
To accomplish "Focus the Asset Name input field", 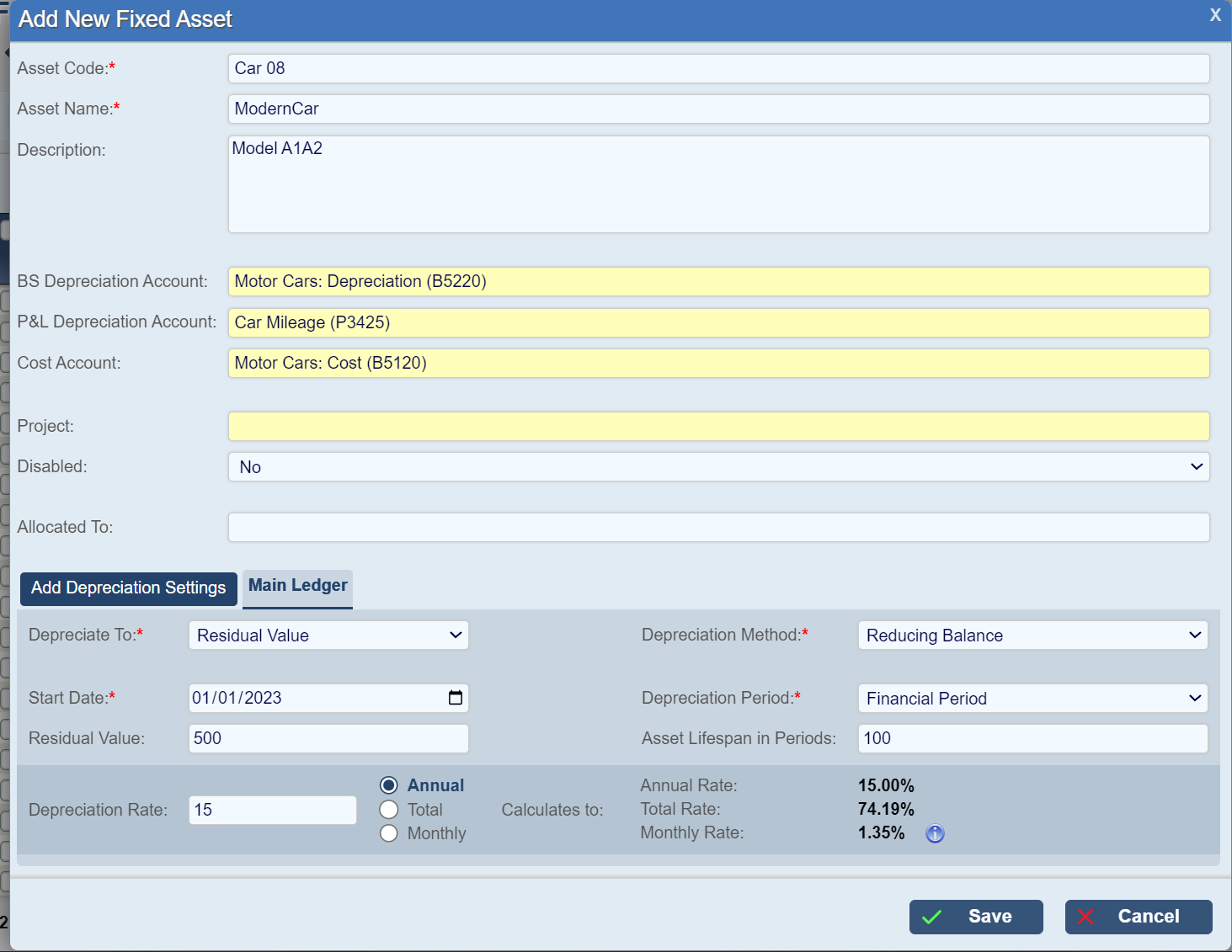I will (x=718, y=109).
